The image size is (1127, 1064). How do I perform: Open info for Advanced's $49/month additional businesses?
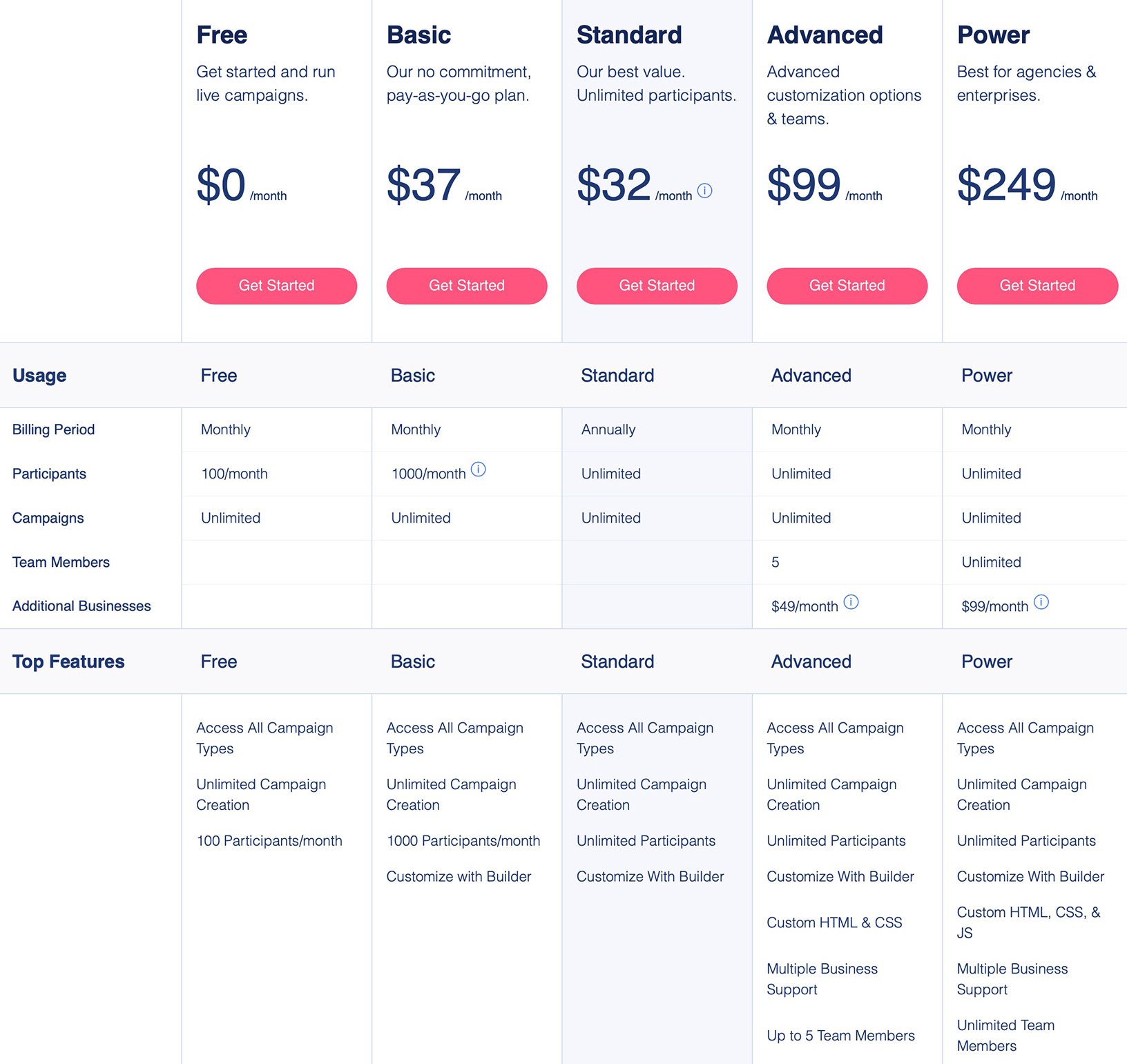pyautogui.click(x=852, y=601)
